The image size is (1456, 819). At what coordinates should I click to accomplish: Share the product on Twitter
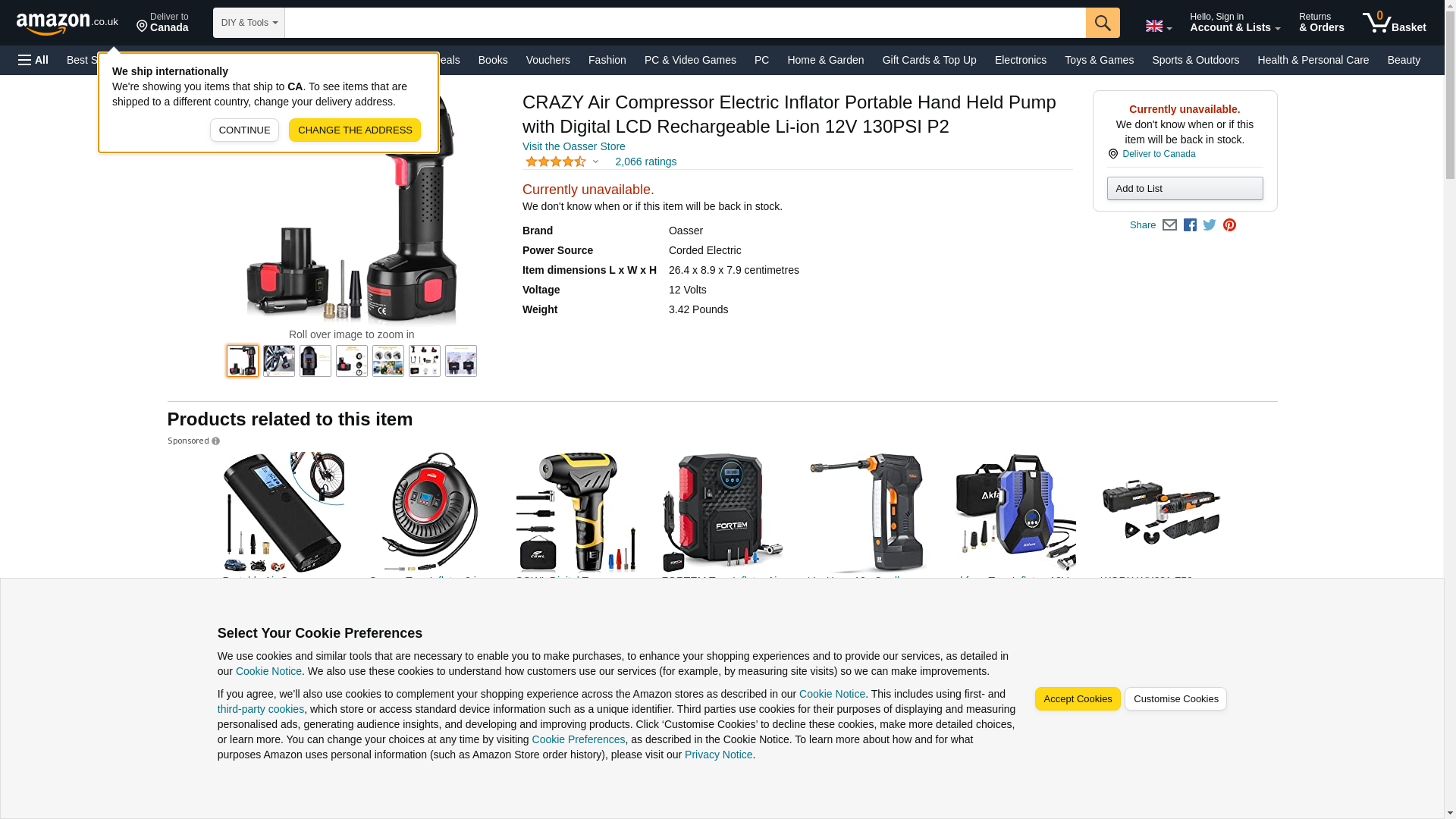pyautogui.click(x=1209, y=225)
